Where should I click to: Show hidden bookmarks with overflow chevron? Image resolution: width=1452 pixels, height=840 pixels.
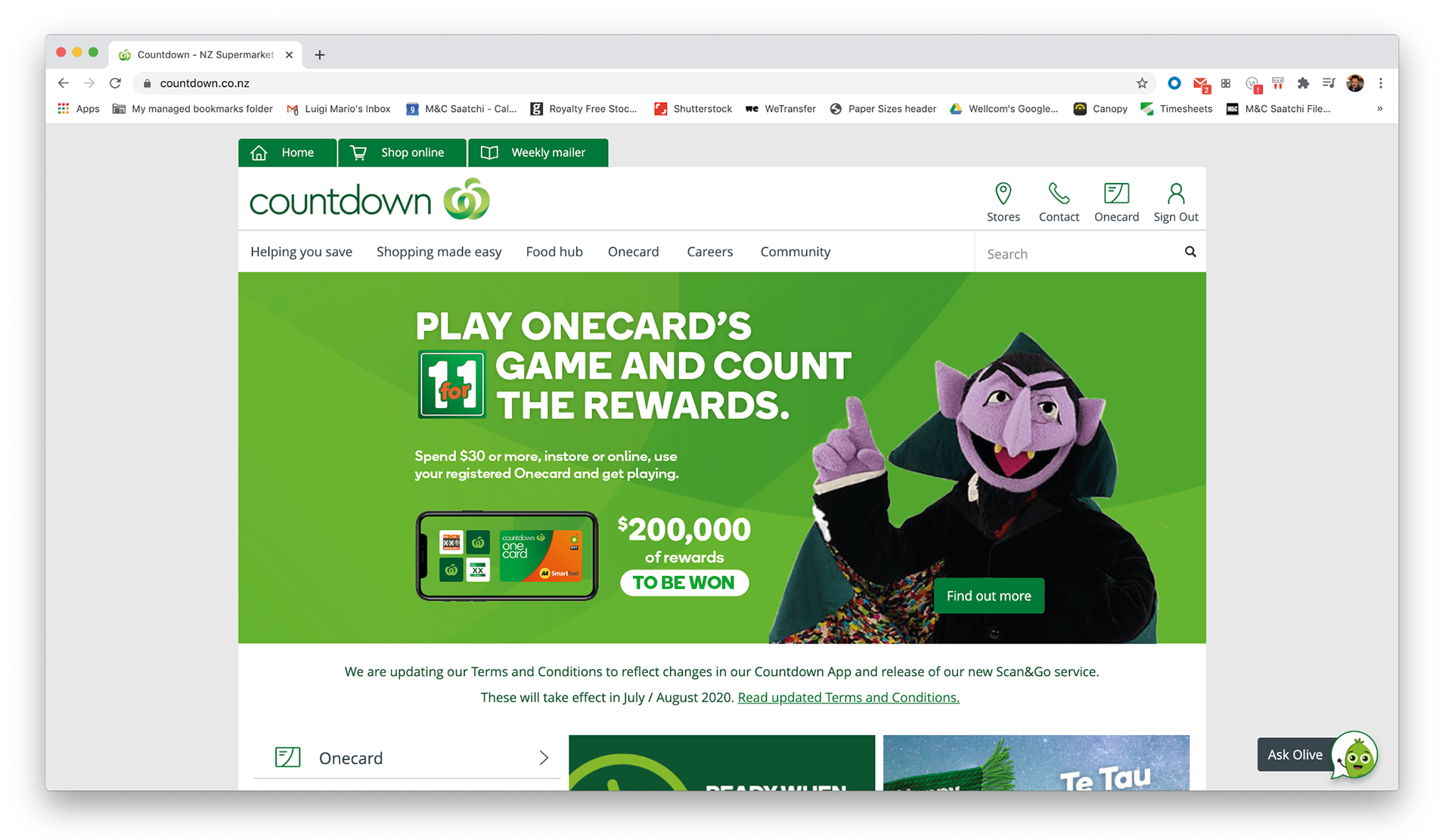[x=1379, y=109]
